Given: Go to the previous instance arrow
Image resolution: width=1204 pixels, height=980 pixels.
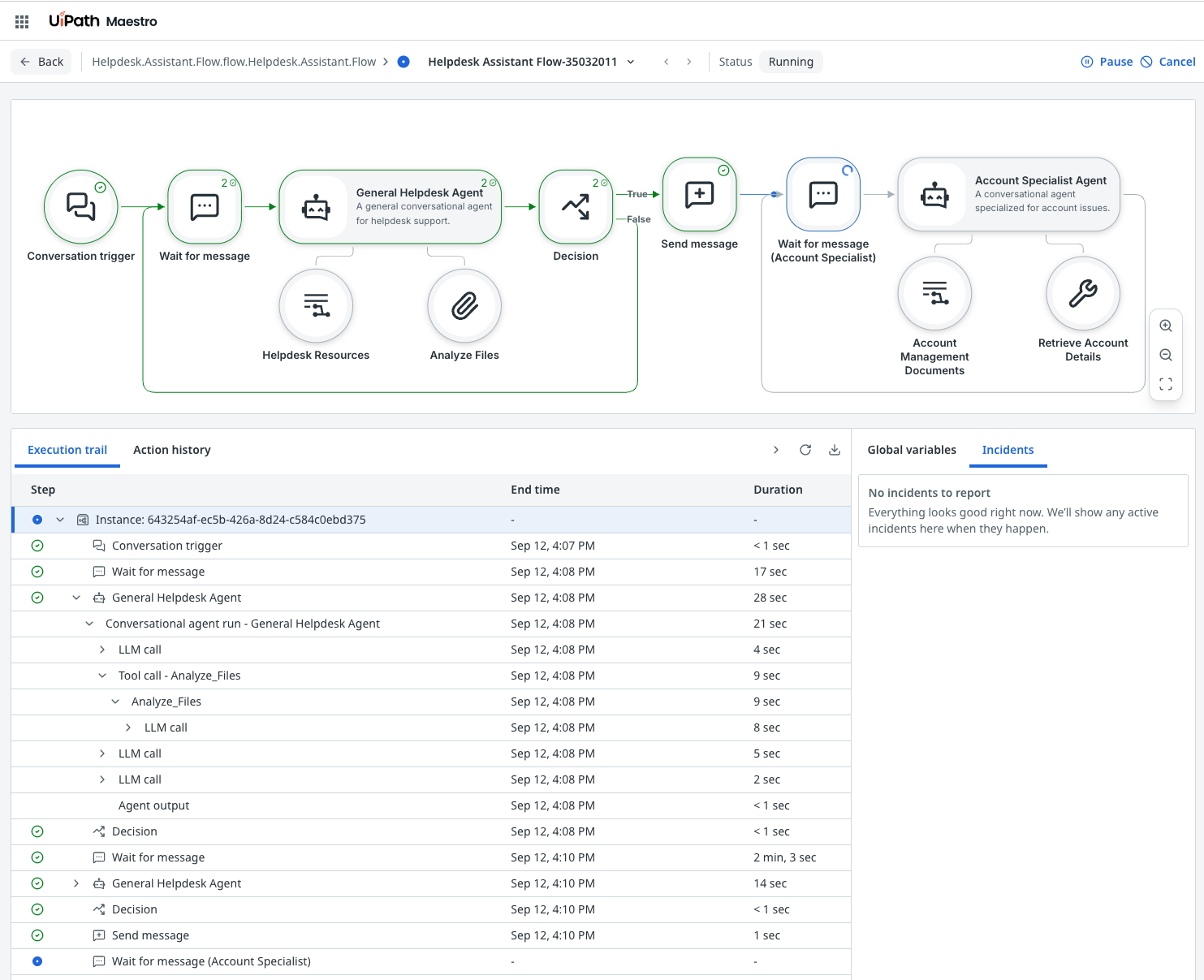Looking at the screenshot, I should click(666, 62).
